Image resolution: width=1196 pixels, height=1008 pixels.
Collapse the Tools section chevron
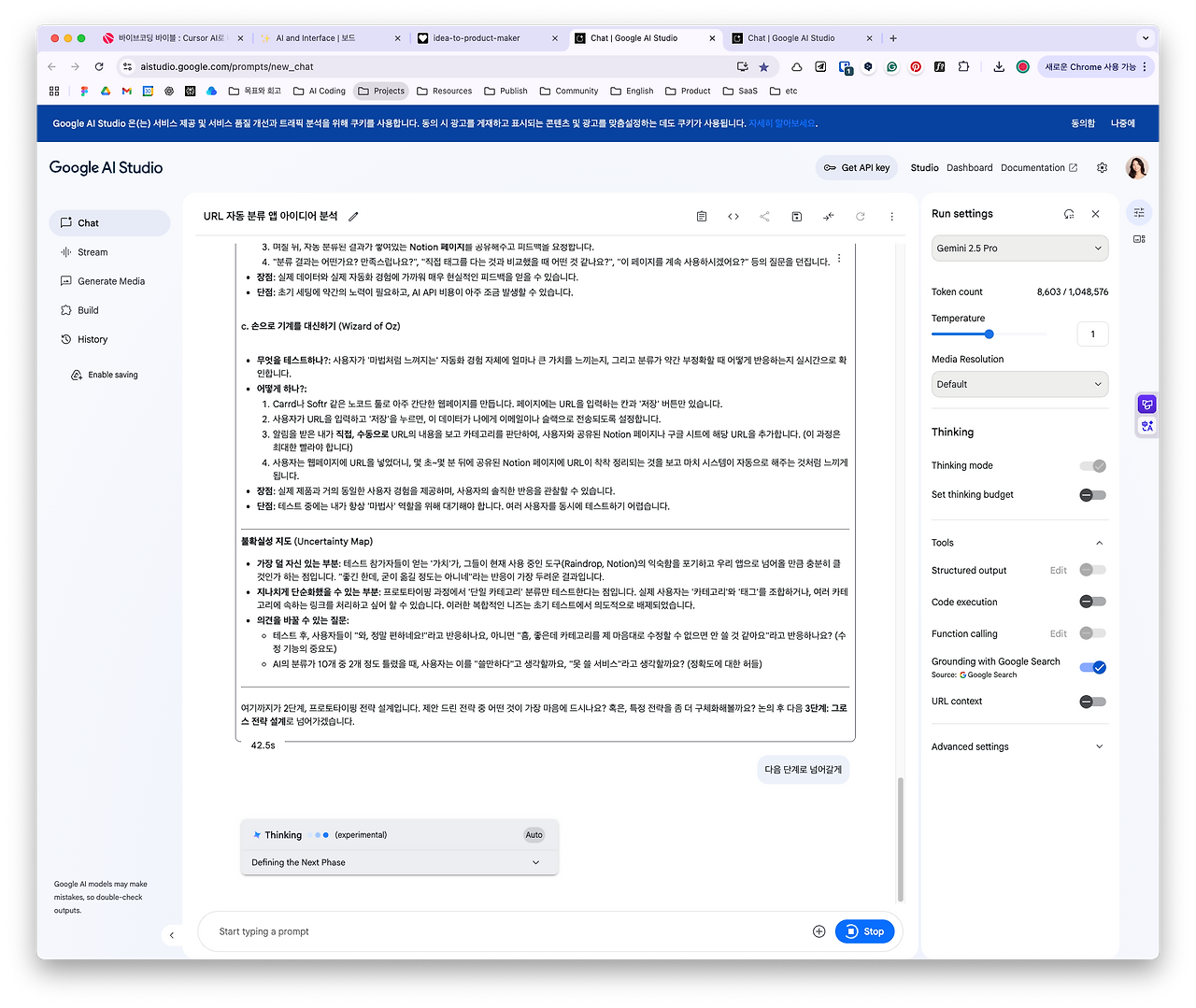click(1100, 543)
